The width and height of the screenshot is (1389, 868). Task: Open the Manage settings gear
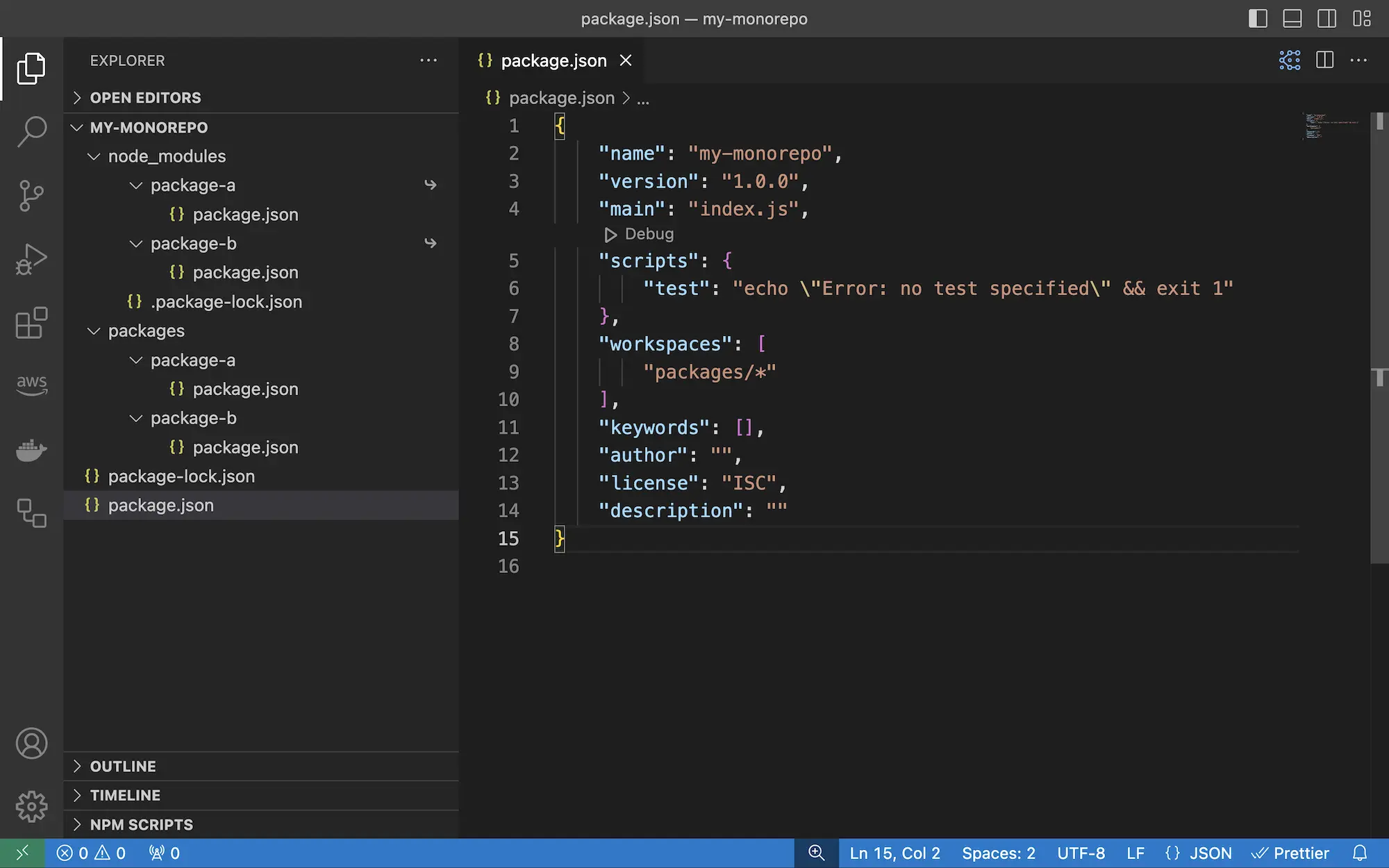click(x=31, y=807)
